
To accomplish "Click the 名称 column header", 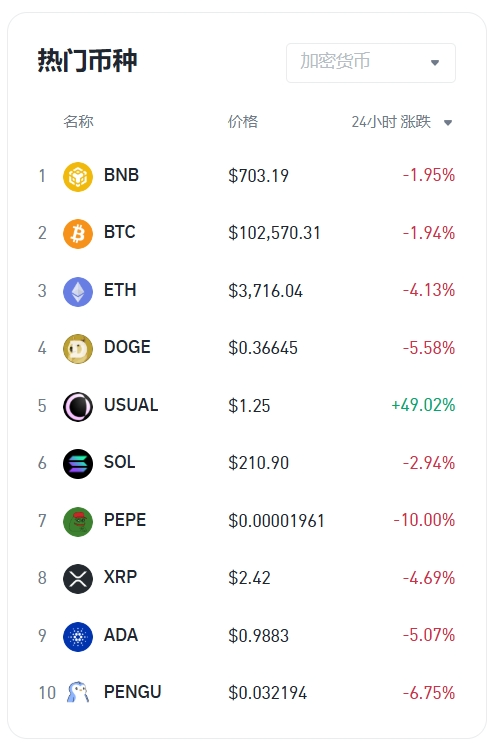I will pos(79,121).
